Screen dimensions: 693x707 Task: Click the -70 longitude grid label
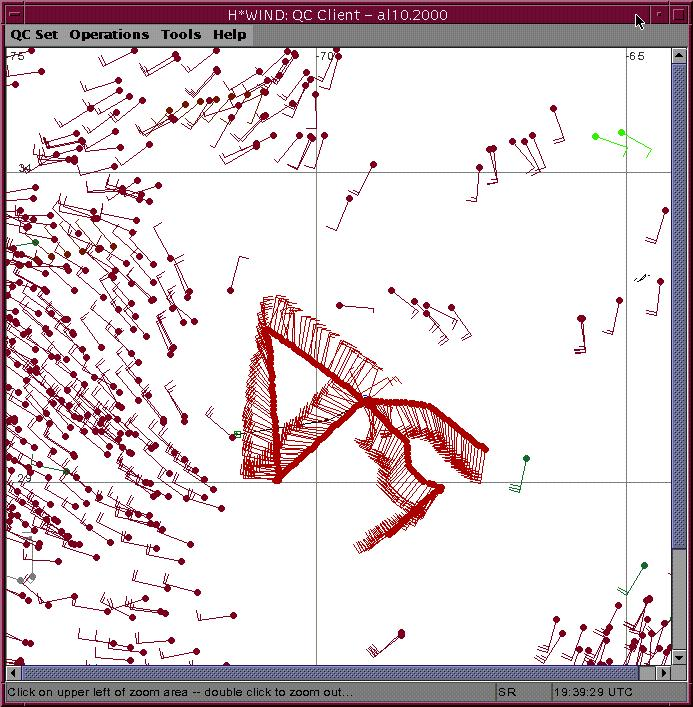pyautogui.click(x=325, y=57)
